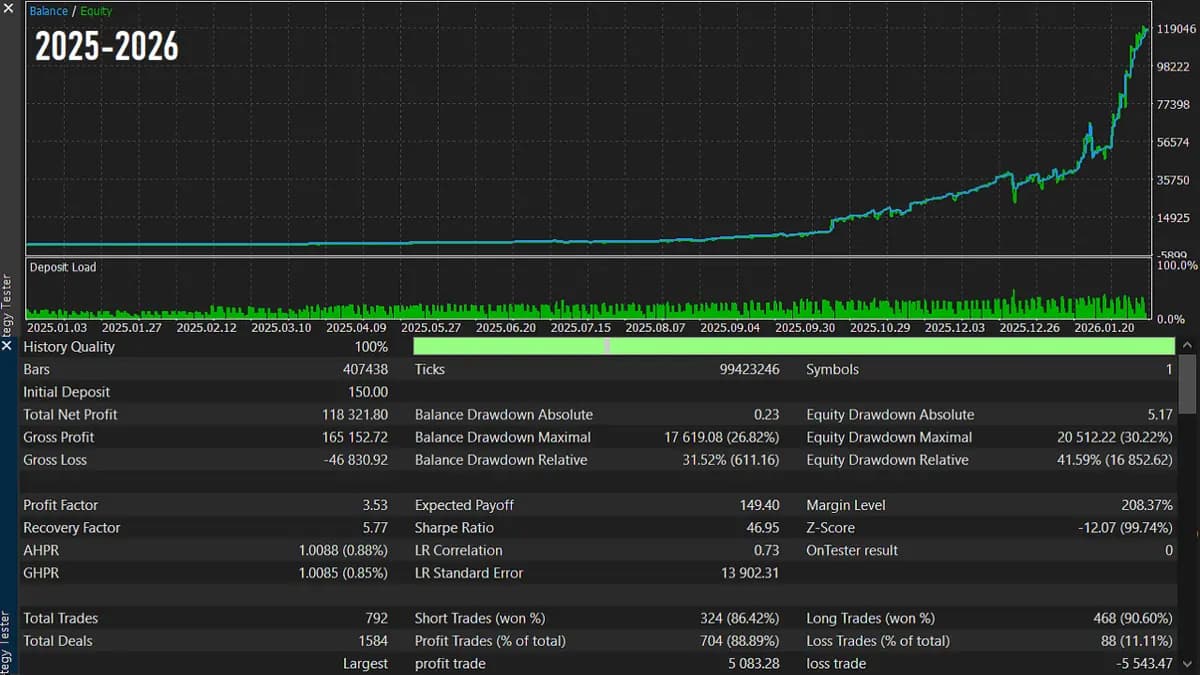The width and height of the screenshot is (1200, 675).
Task: Select the Z-Score value -12.07 (99.74%)
Action: 1126,528
